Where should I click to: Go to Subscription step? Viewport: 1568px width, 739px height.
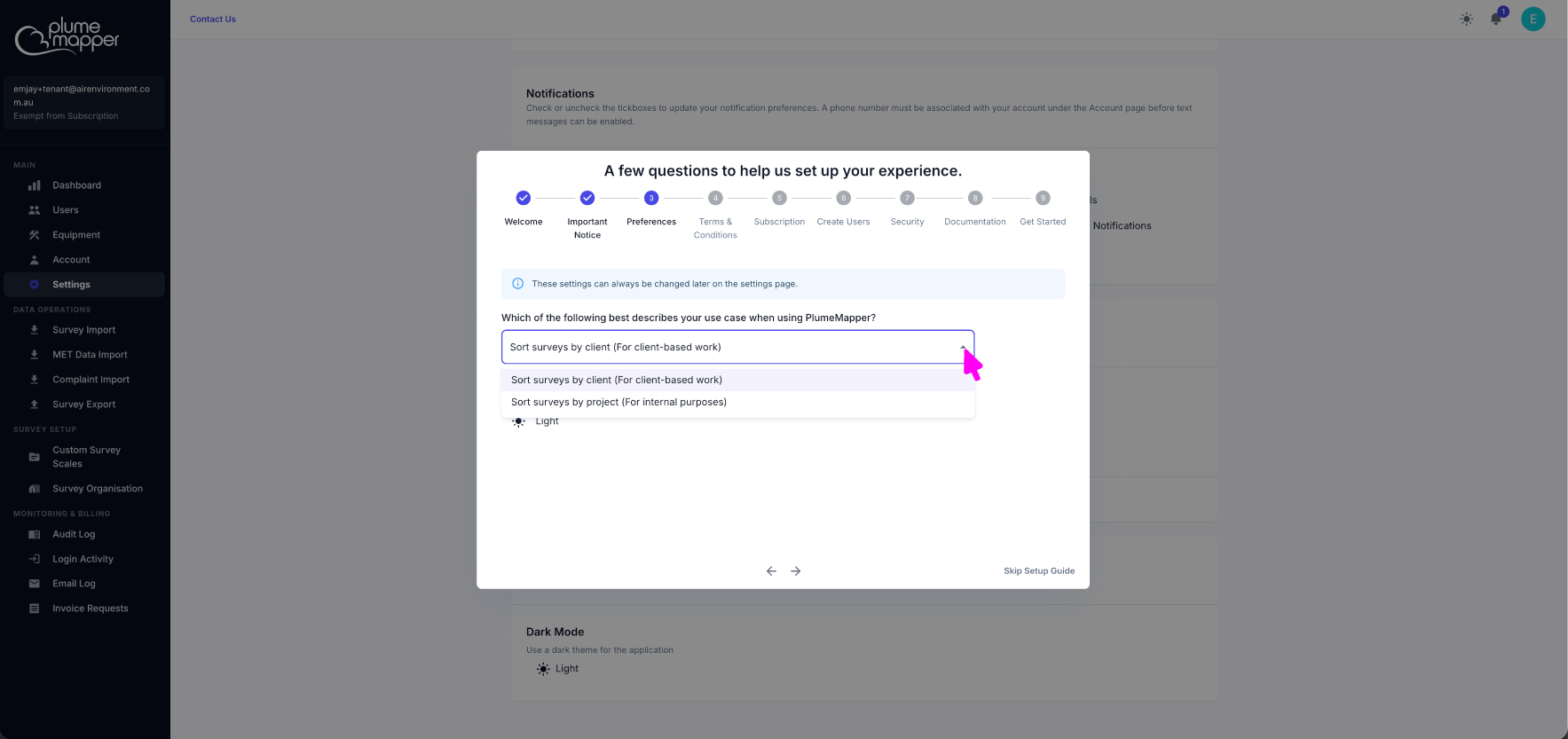click(x=779, y=208)
